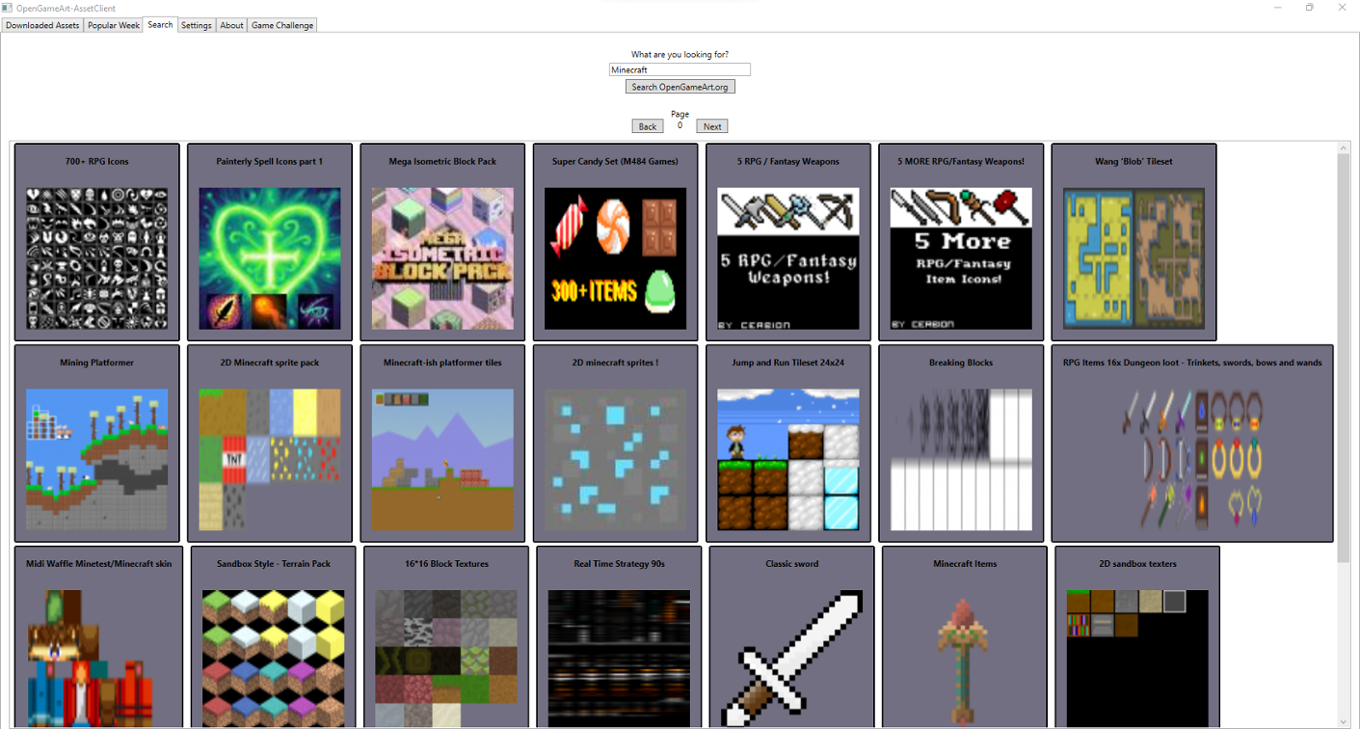Click the Back page button
Image resolution: width=1360 pixels, height=729 pixels.
[x=647, y=126]
